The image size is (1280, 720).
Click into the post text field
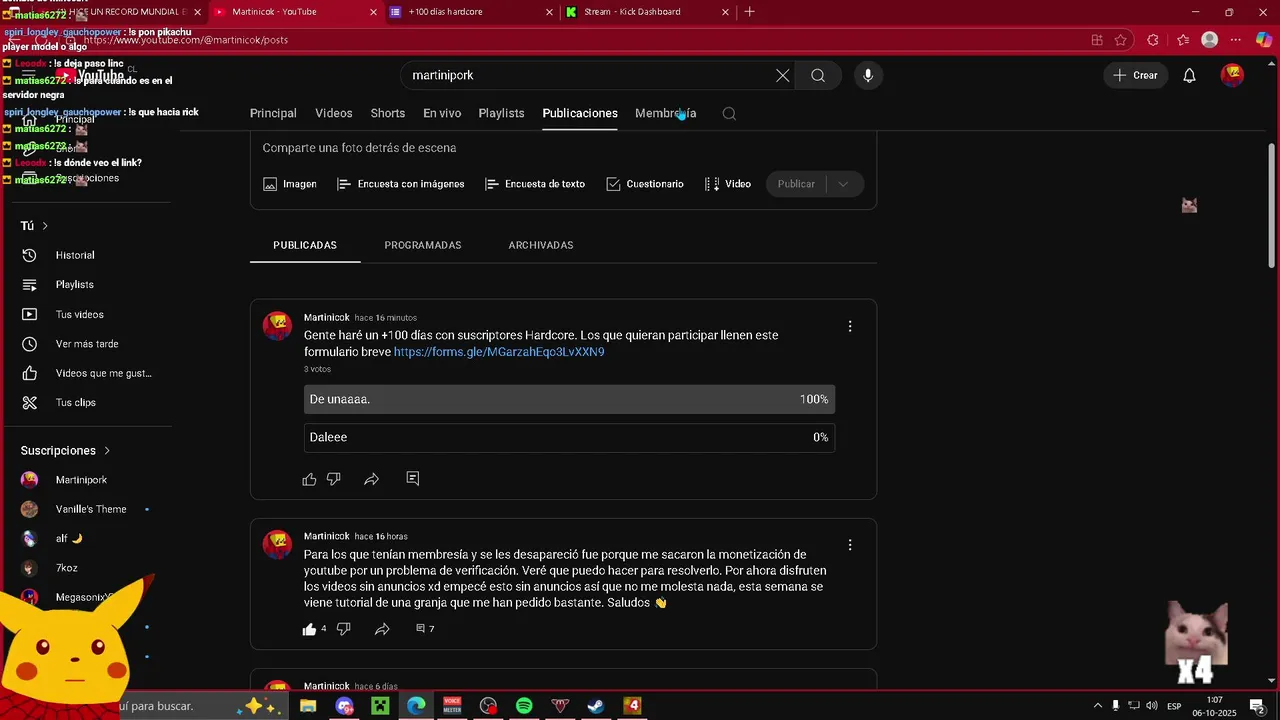[x=563, y=148]
